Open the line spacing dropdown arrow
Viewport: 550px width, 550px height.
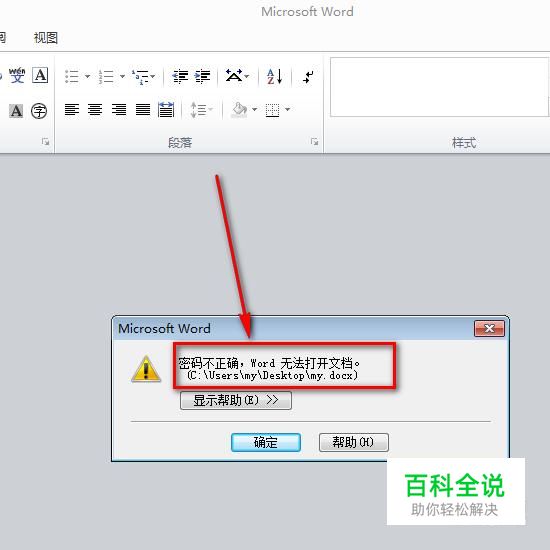tap(210, 109)
